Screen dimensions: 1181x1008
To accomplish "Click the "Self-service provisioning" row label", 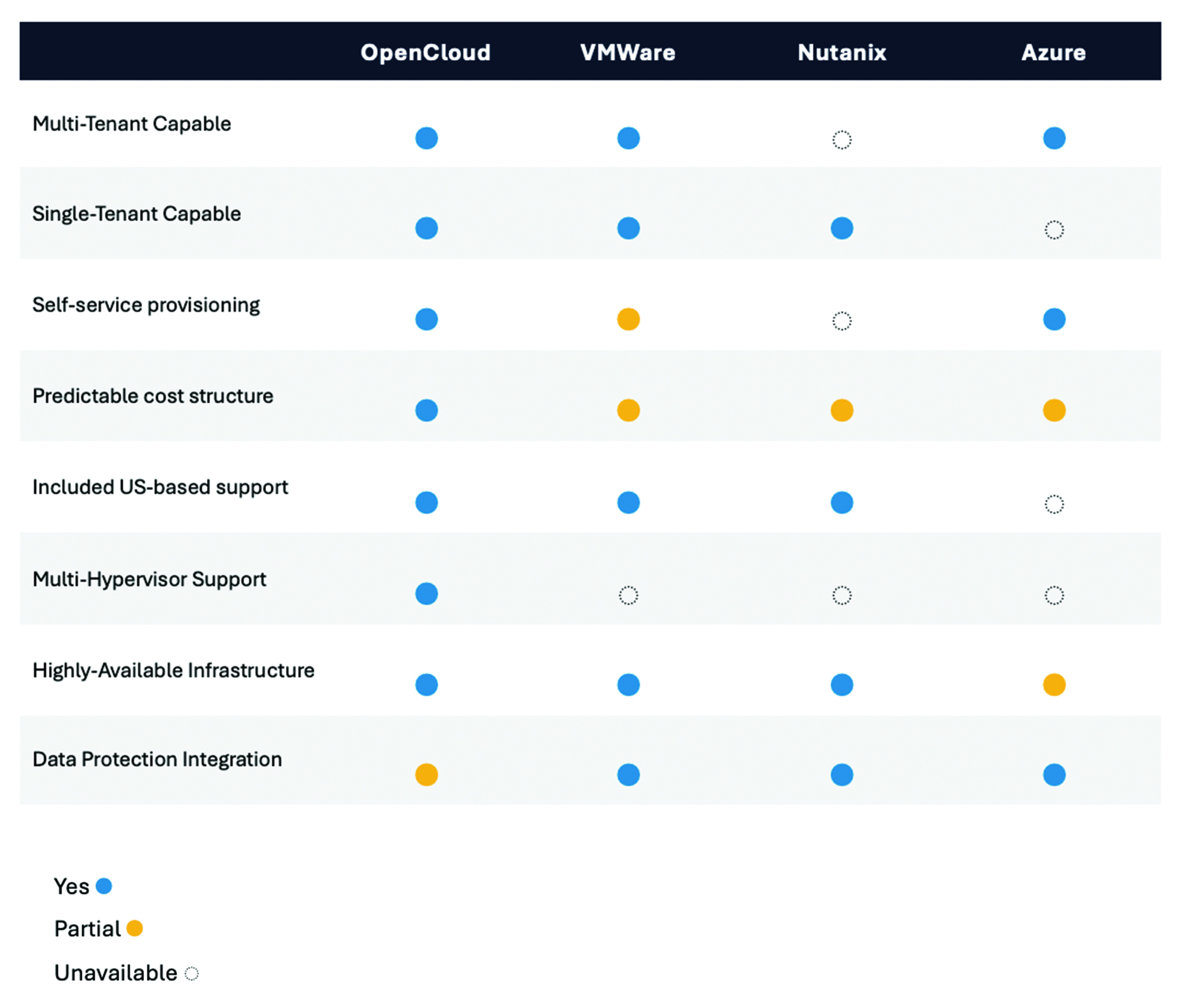I will 146,306.
